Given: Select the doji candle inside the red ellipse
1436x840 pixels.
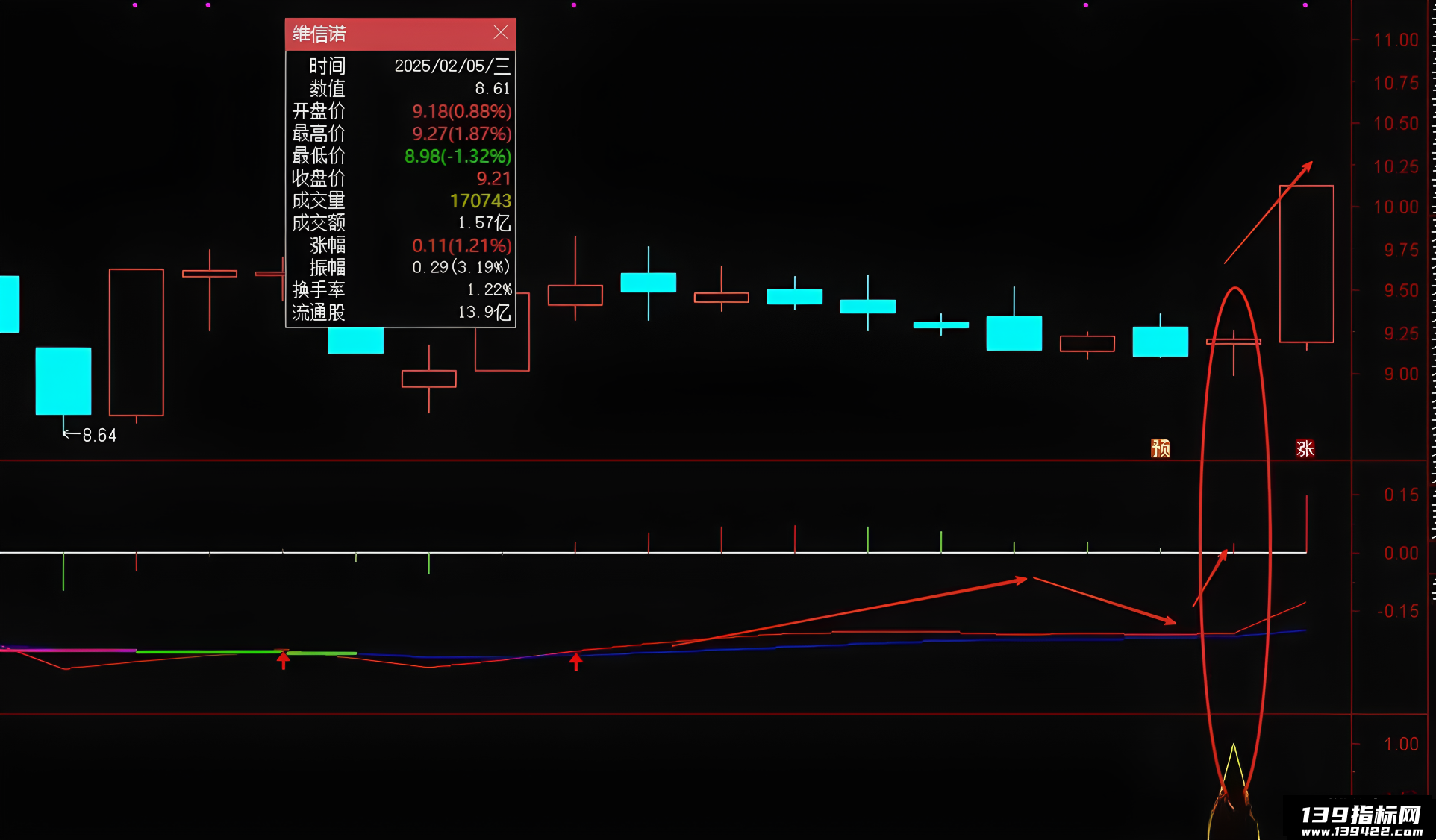Looking at the screenshot, I should coord(1234,342).
